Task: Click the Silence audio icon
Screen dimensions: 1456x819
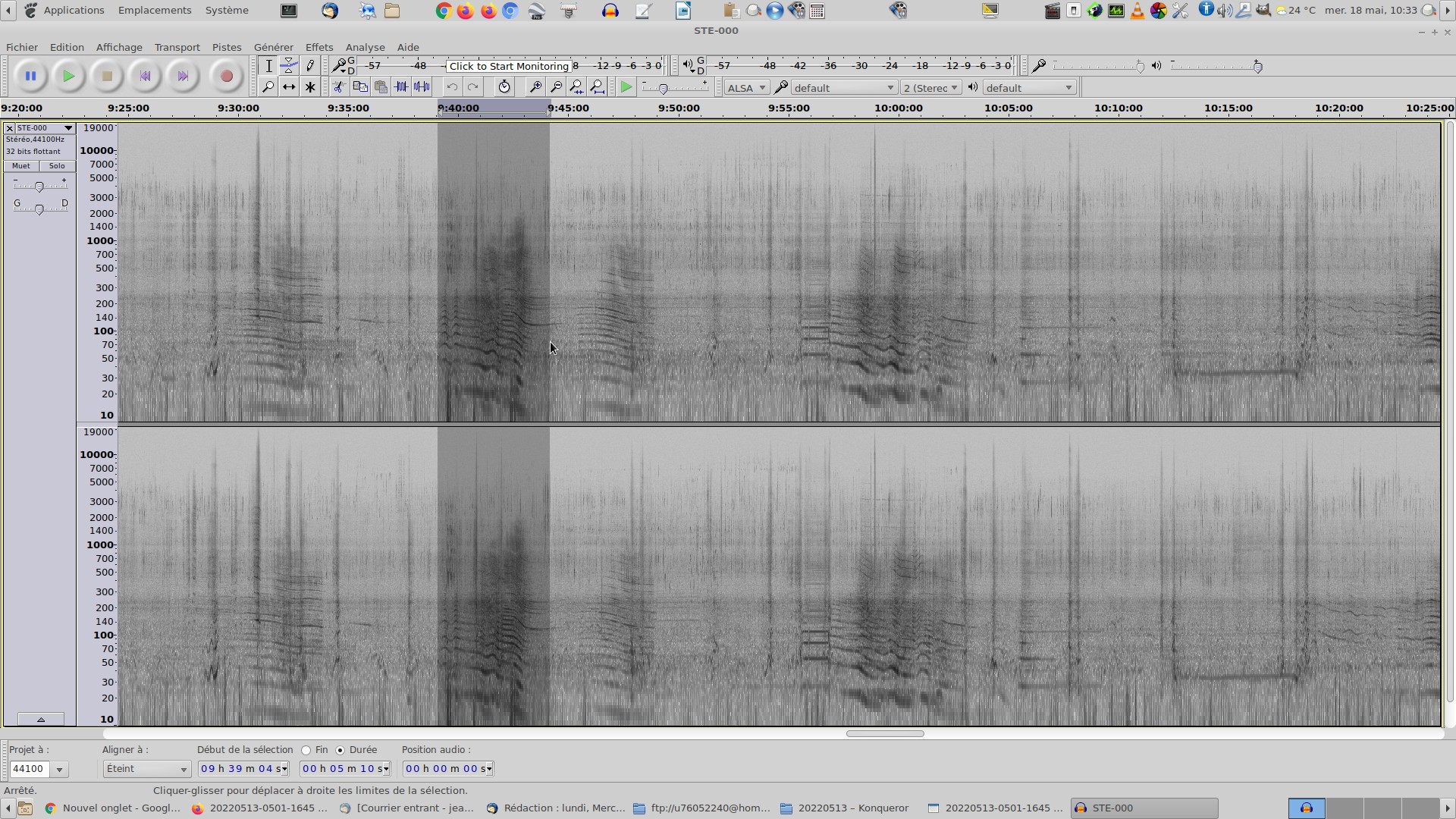Action: point(422,87)
